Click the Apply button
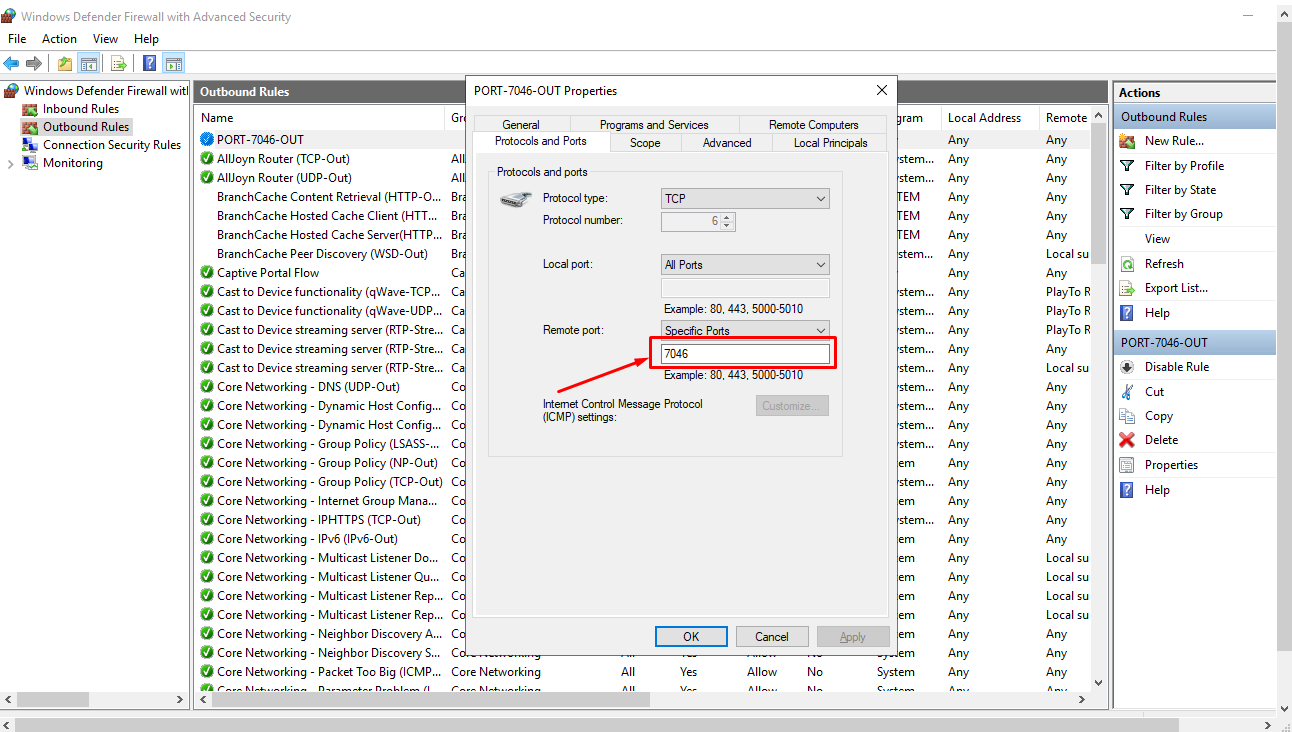This screenshot has width=1292, height=732. [x=853, y=636]
